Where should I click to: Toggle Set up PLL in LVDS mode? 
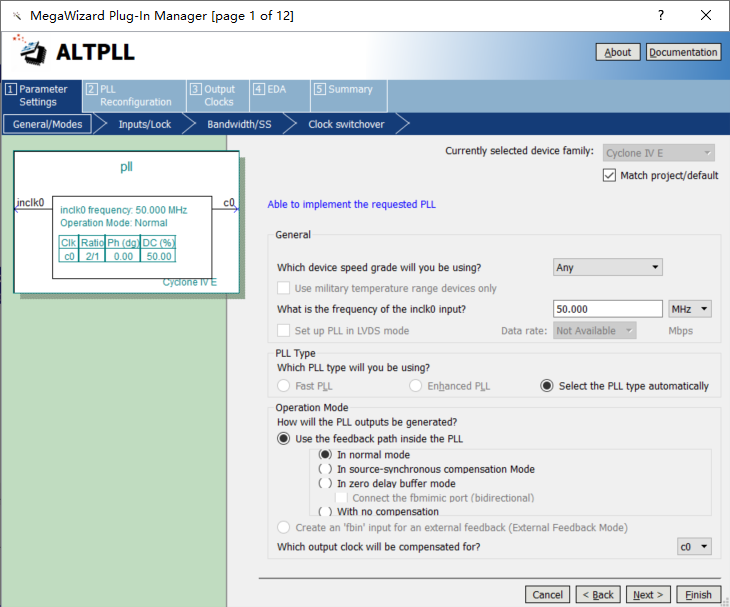284,330
